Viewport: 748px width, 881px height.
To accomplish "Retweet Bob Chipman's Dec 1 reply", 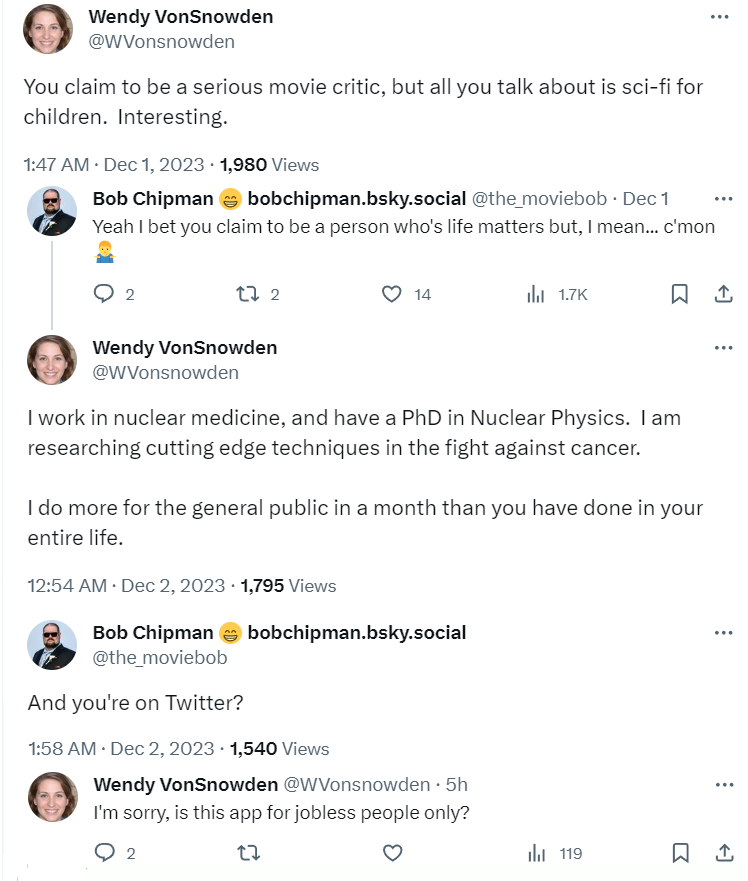I will (x=247, y=294).
